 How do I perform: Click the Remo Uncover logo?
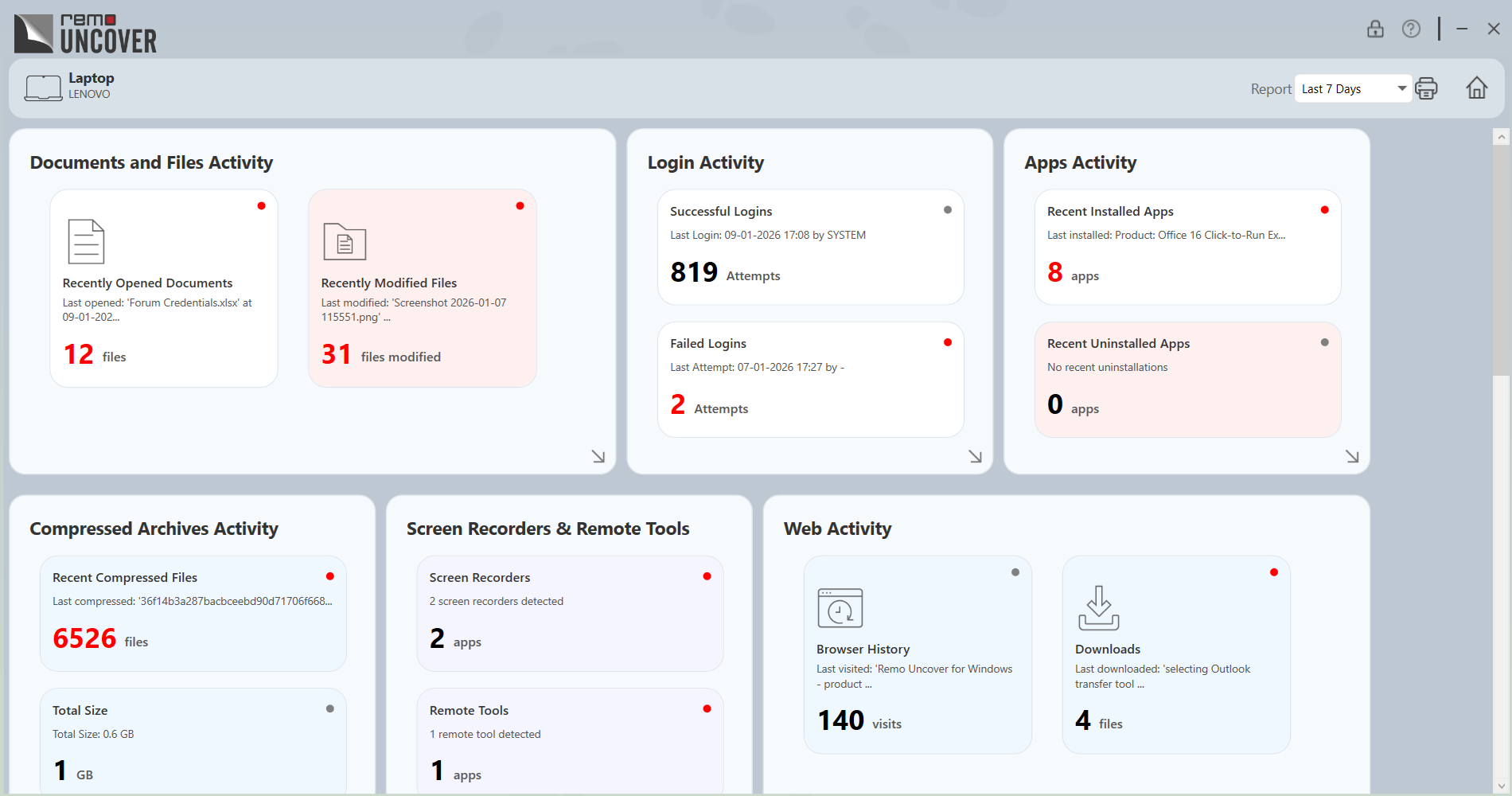coord(86,34)
